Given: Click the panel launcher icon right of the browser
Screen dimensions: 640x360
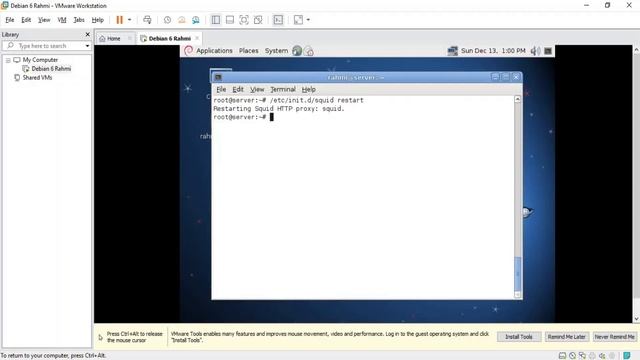Looking at the screenshot, I should tap(309, 51).
